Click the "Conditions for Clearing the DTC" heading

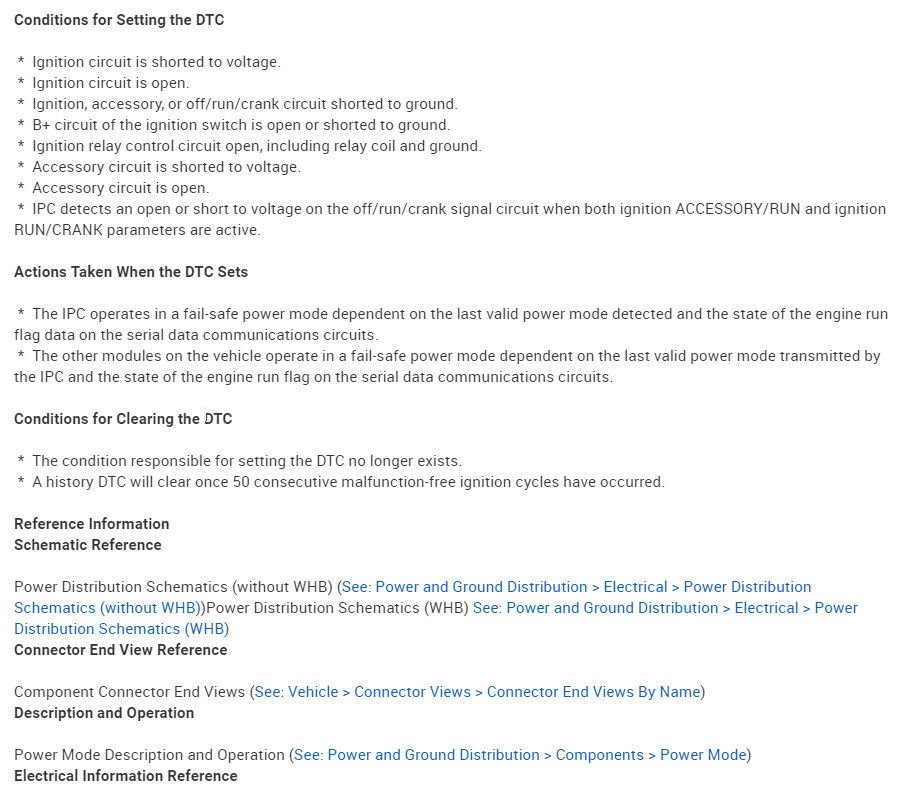point(123,419)
